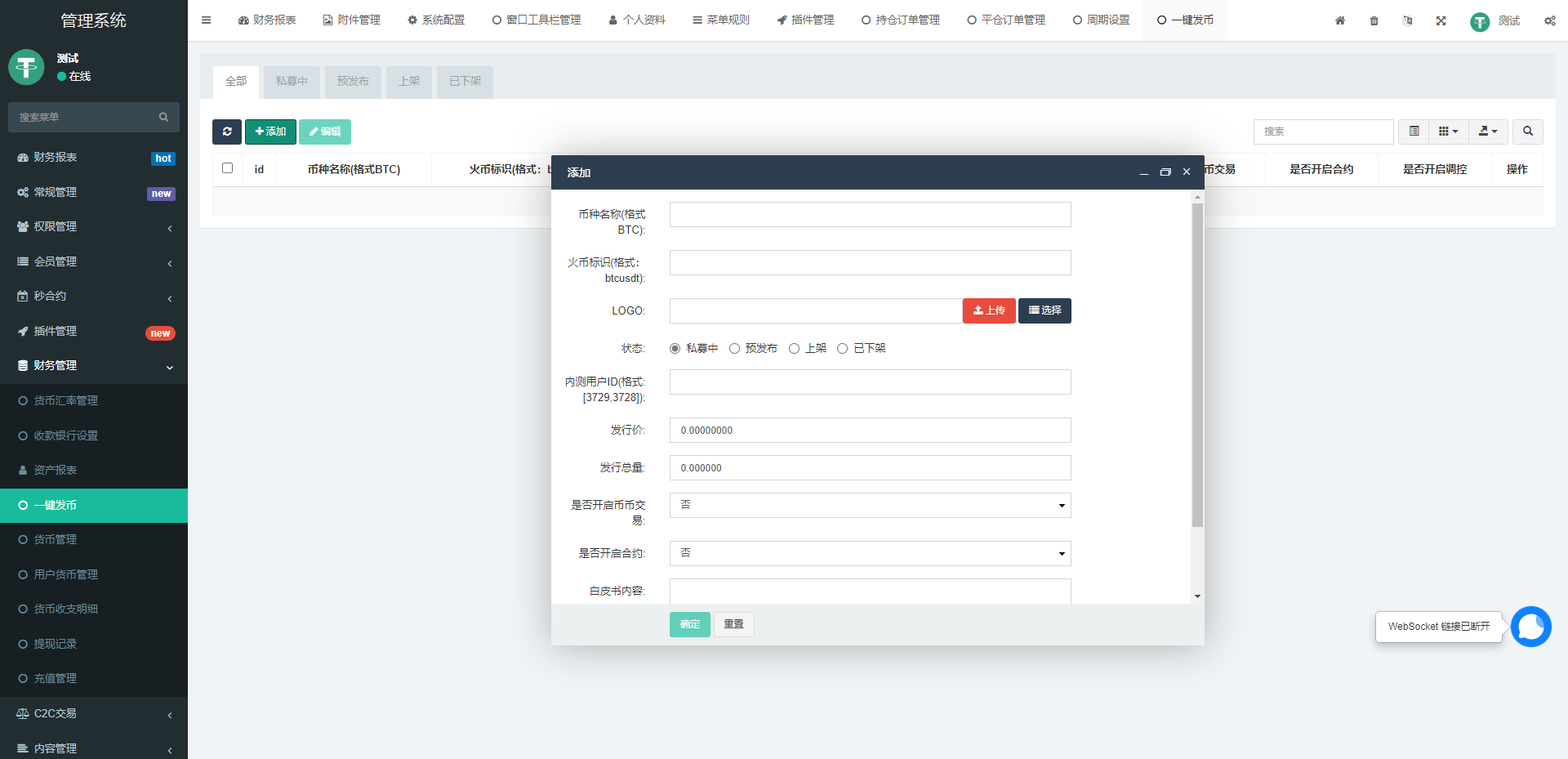The height and width of the screenshot is (759, 1568).
Task: Toggle the table view list icon
Action: [x=1414, y=132]
